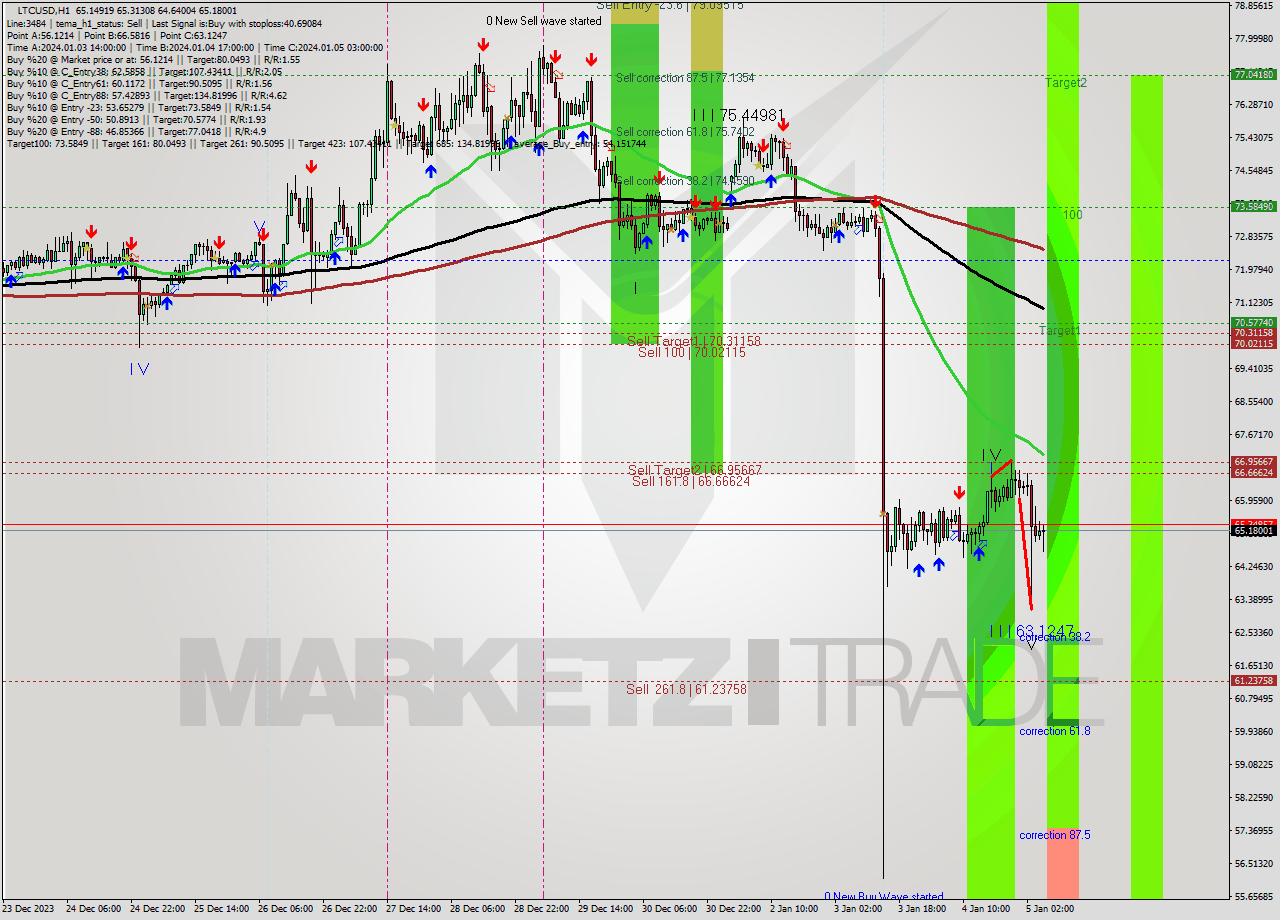
Task: Click the 55.65685 price scale value
Action: click(x=1254, y=896)
